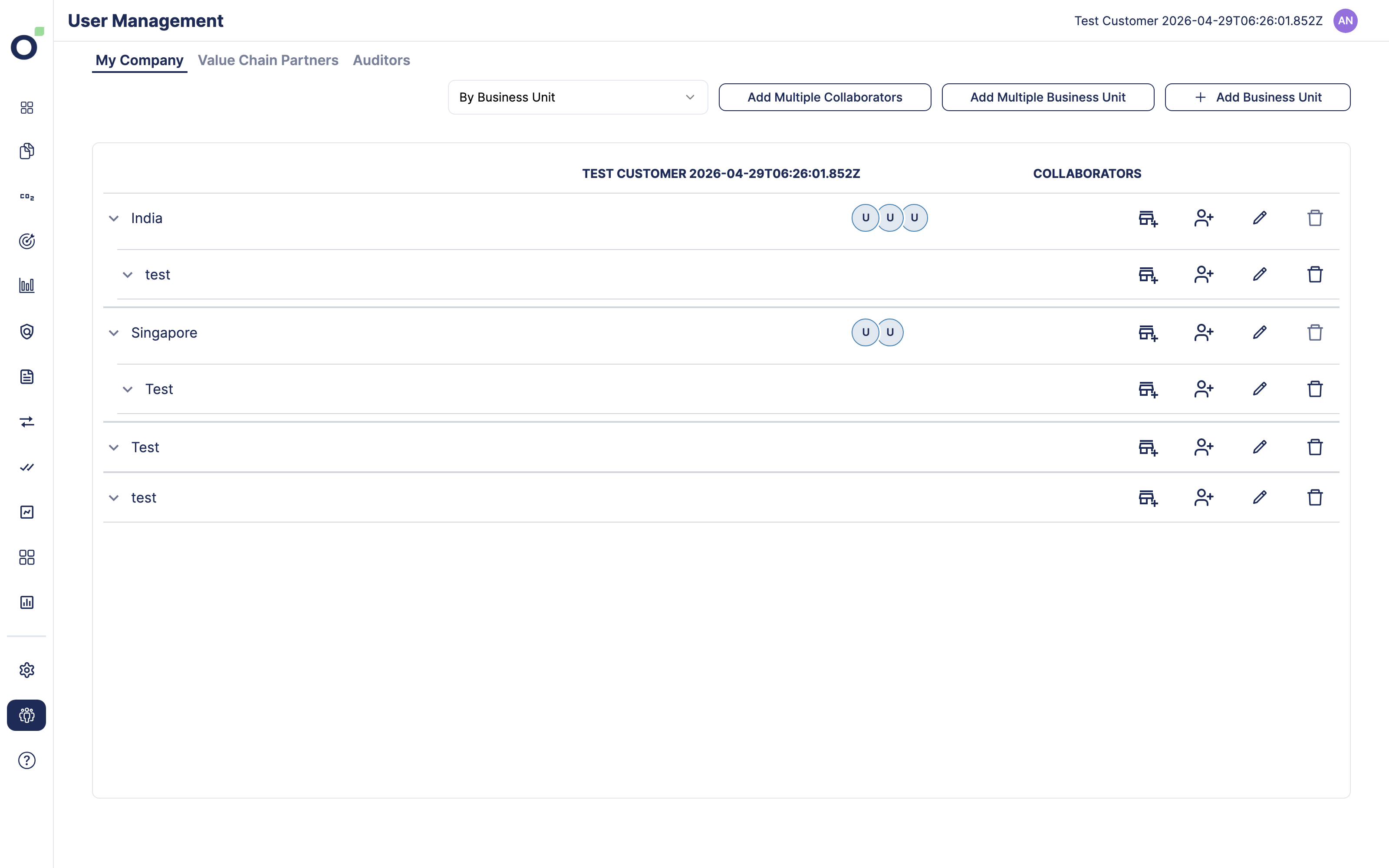The width and height of the screenshot is (1389, 868).
Task: Open the transfer arrows sidebar icon
Action: coord(27,422)
